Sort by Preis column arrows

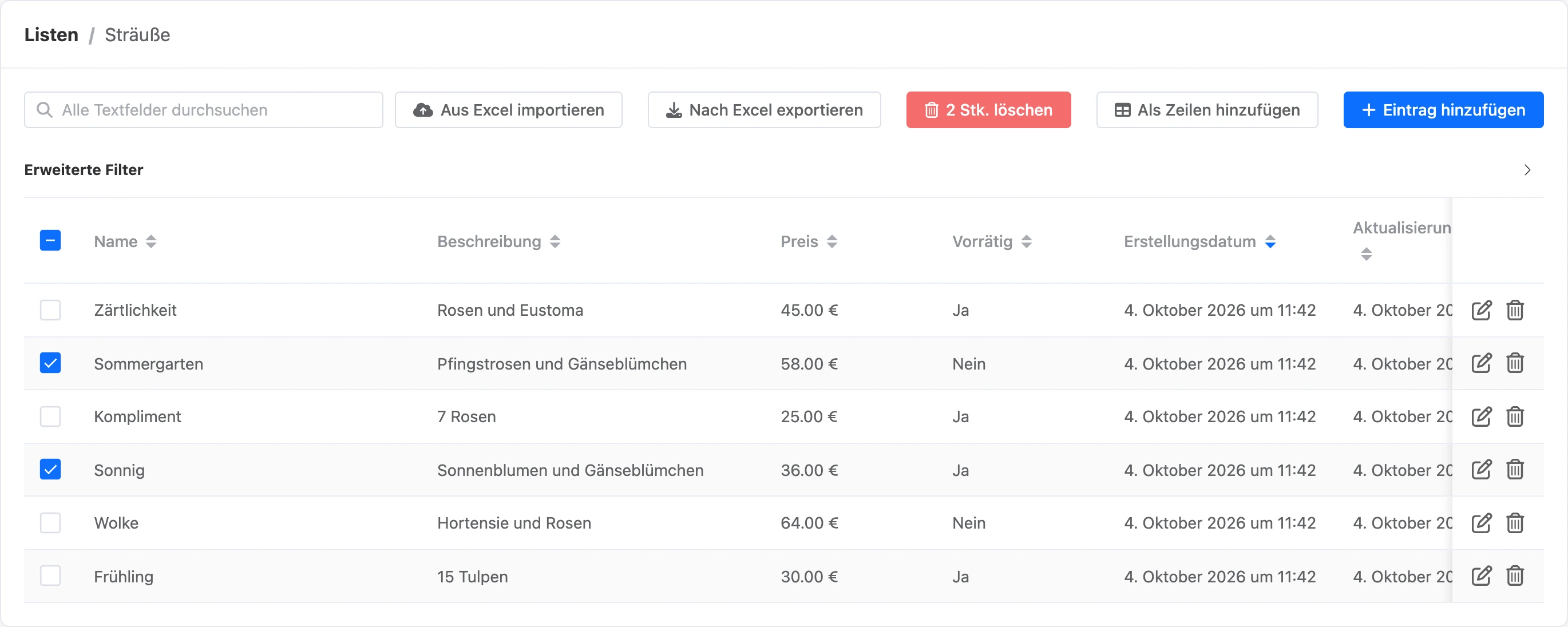[831, 241]
